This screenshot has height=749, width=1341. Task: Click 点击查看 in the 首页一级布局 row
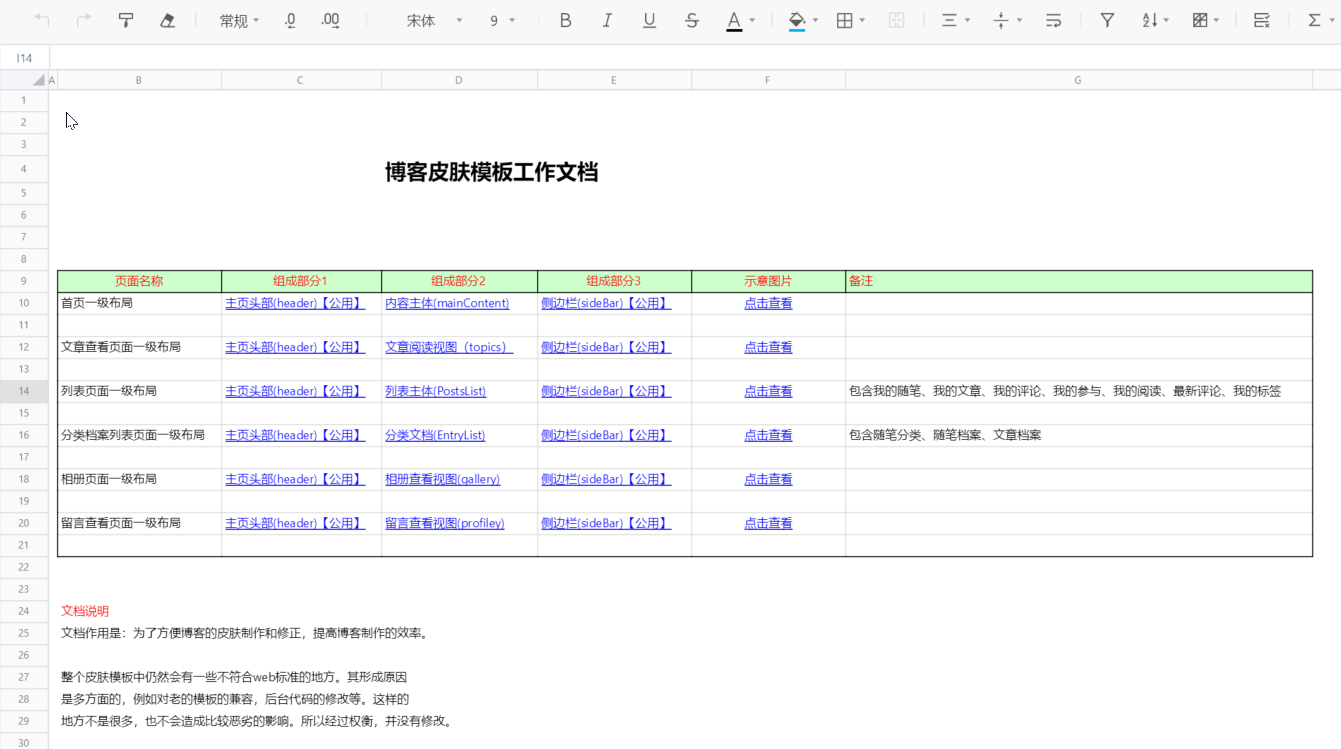click(768, 303)
